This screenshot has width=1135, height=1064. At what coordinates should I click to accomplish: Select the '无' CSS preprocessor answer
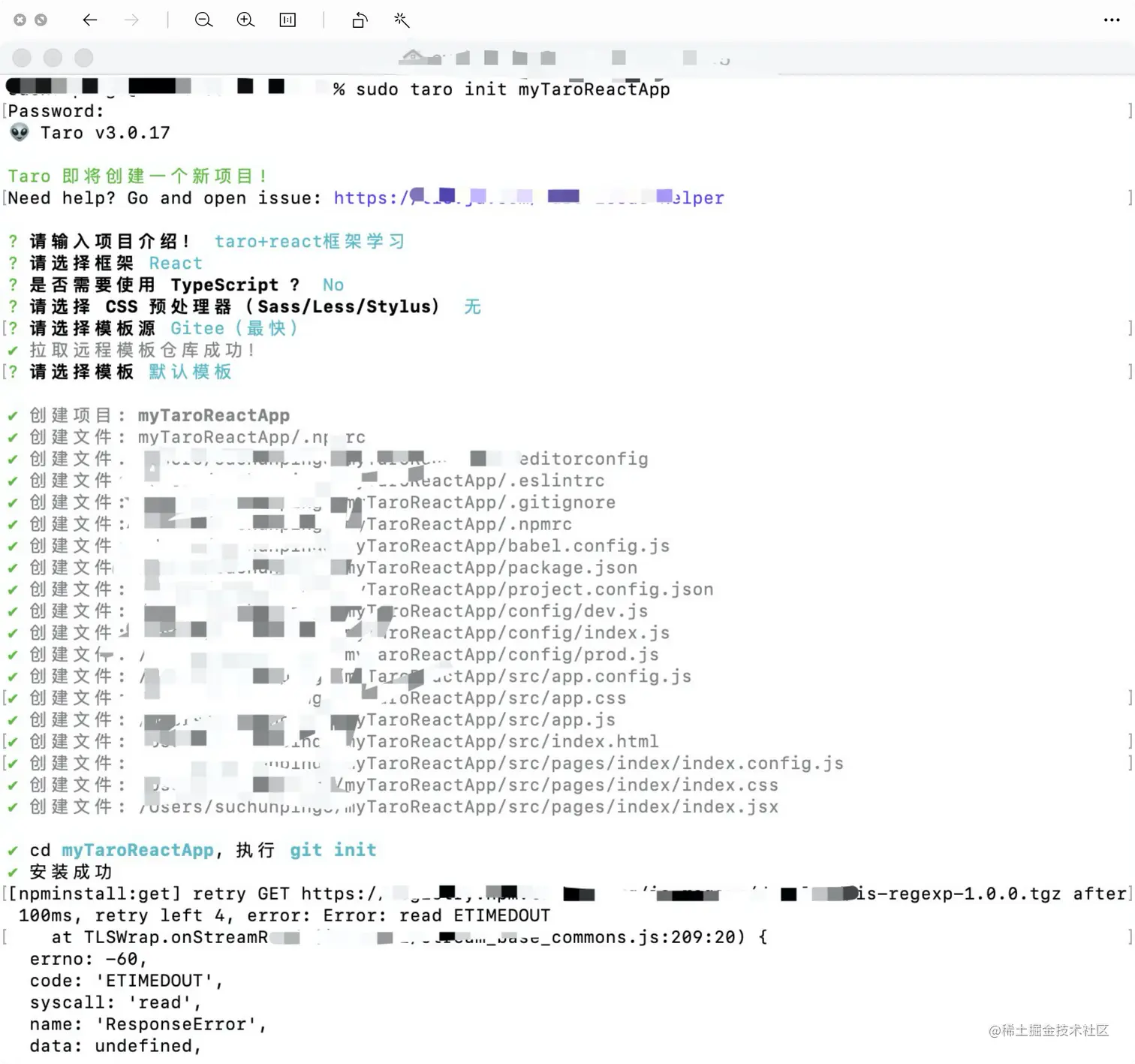click(472, 307)
